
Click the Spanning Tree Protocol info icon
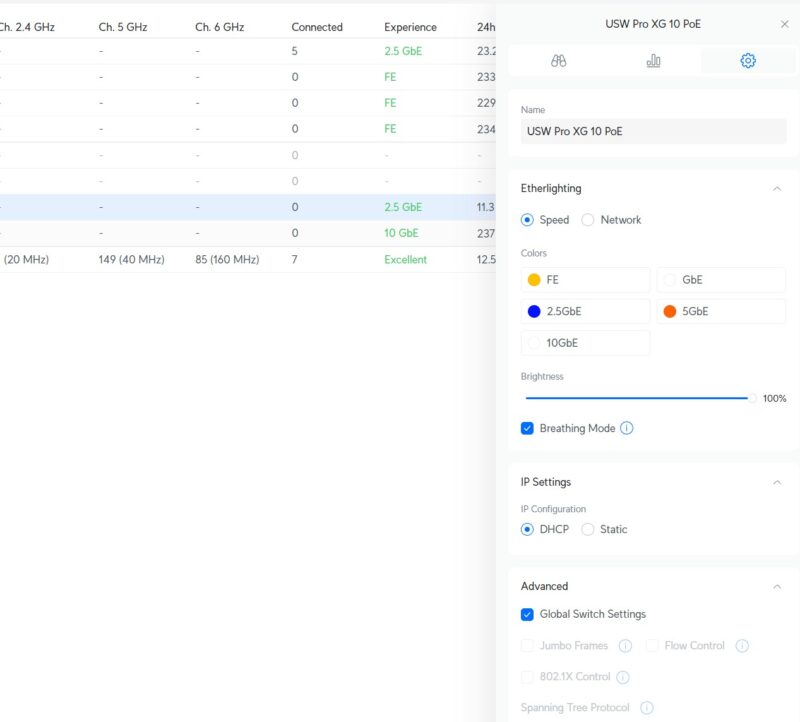[x=646, y=708]
